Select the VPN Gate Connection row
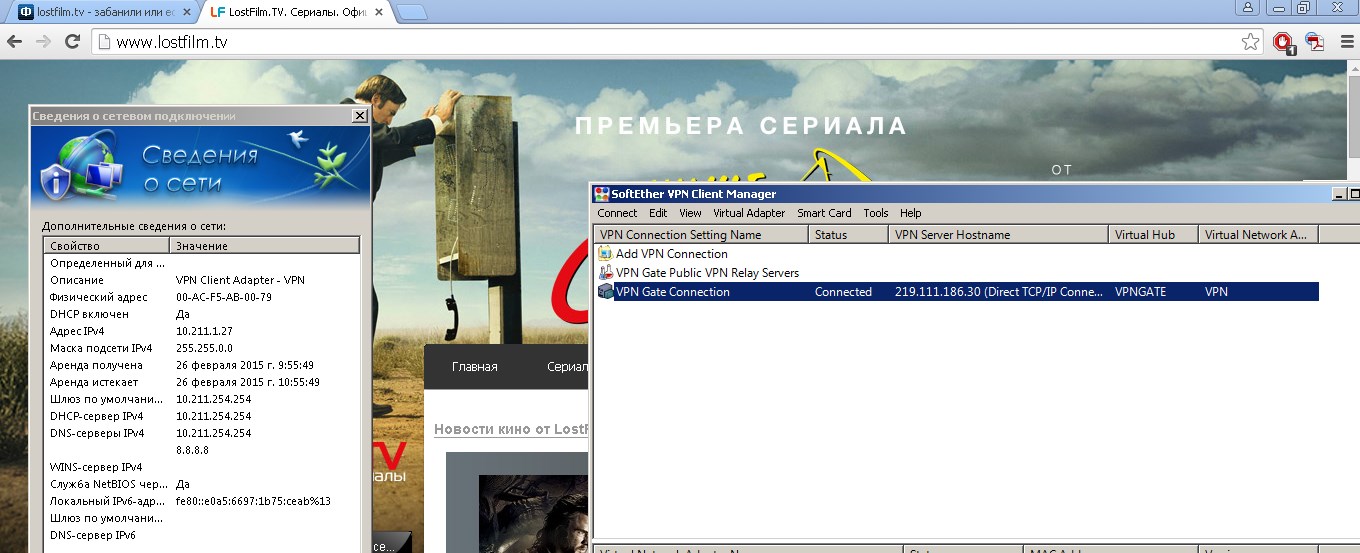The image size is (1360, 553). pyautogui.click(x=956, y=292)
